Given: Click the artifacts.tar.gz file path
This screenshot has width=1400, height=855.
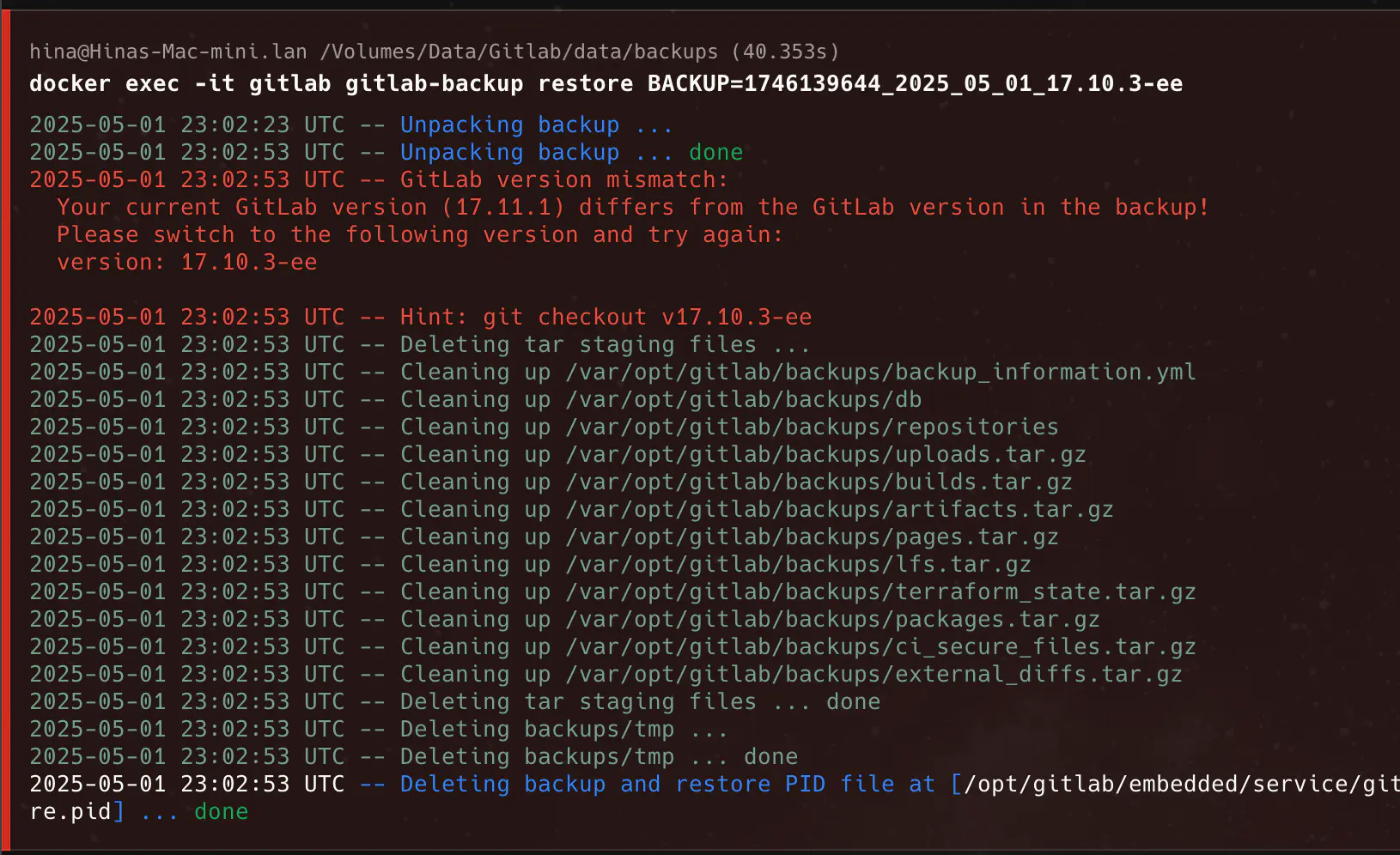Looking at the screenshot, I should (839, 510).
